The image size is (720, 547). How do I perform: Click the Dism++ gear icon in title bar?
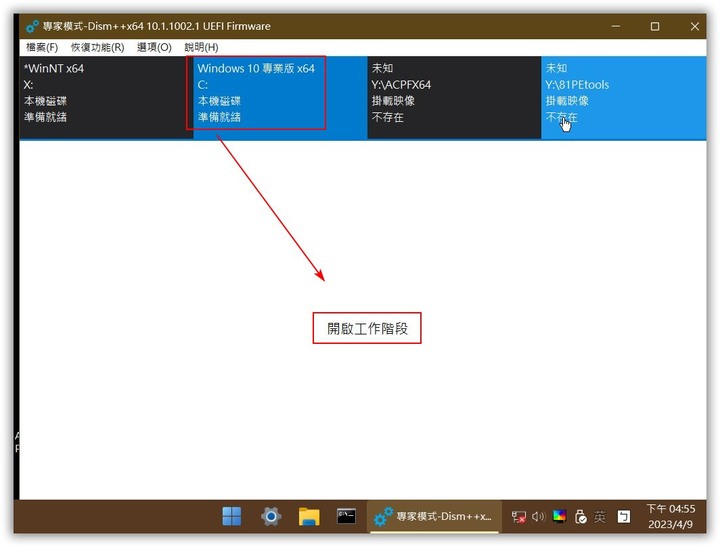(32, 26)
